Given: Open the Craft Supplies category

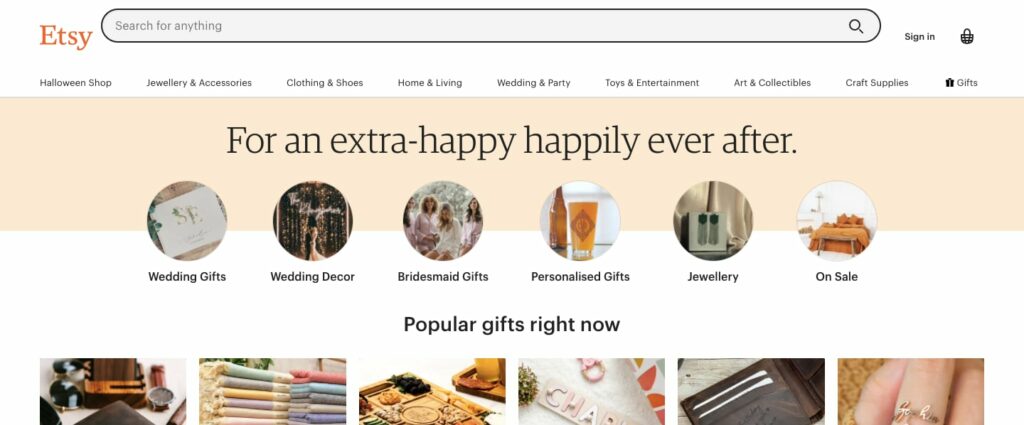Looking at the screenshot, I should pos(877,83).
